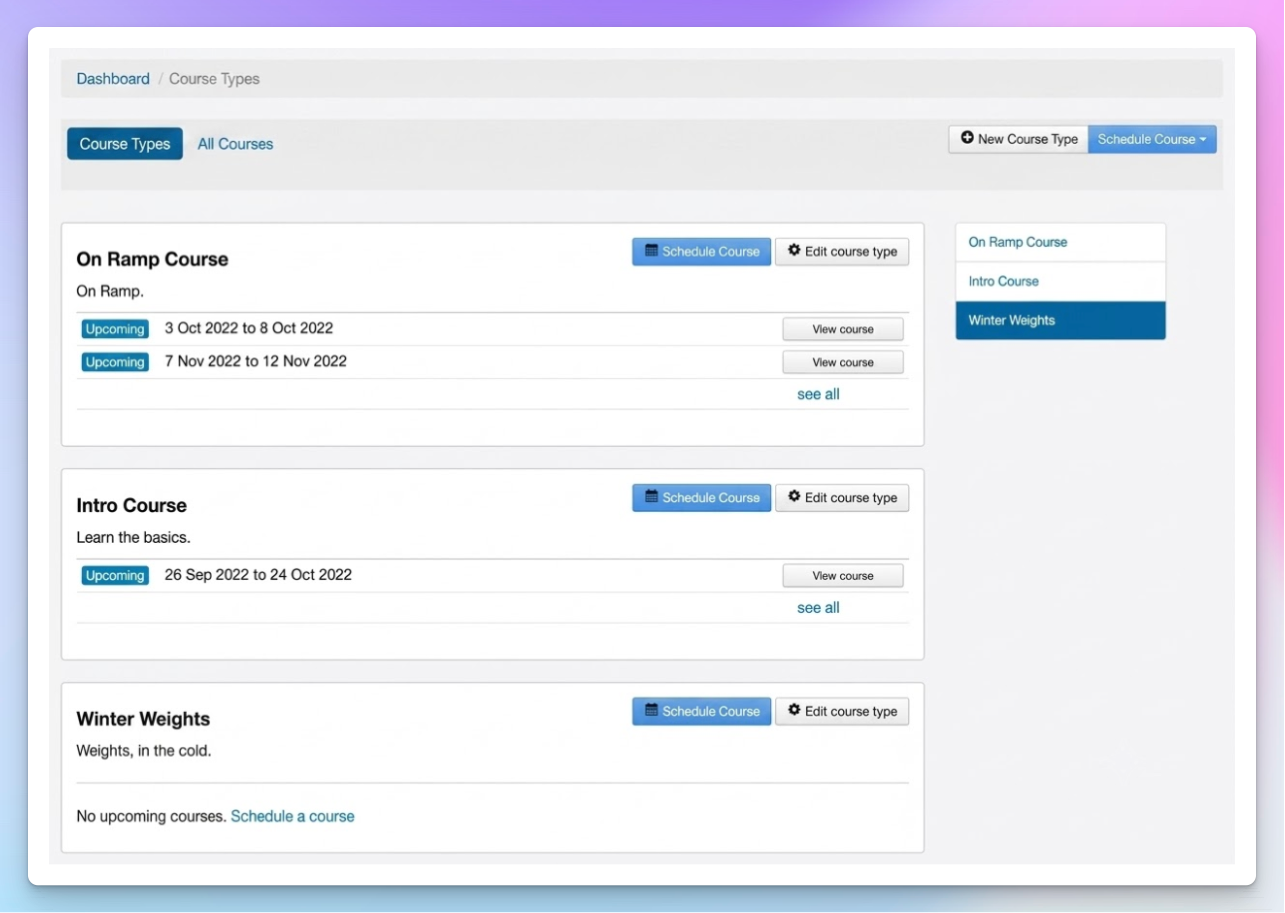The width and height of the screenshot is (1285, 913).
Task: Select Intro Course in sidebar list
Action: (1060, 281)
